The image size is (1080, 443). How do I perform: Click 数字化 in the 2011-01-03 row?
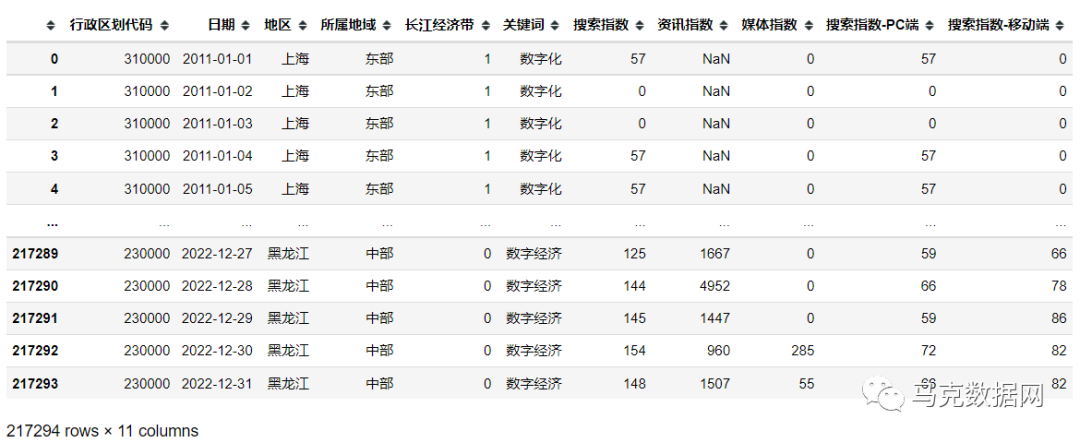point(541,124)
